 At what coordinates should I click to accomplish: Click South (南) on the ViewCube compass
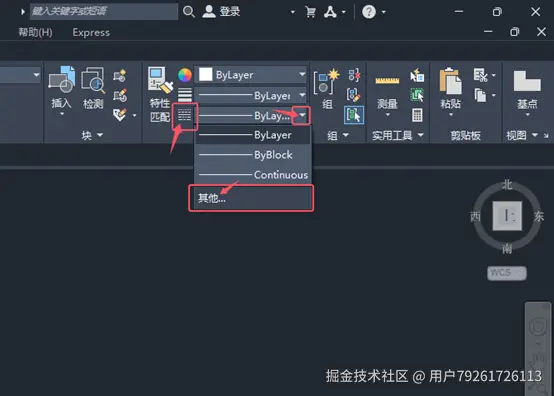tap(507, 249)
